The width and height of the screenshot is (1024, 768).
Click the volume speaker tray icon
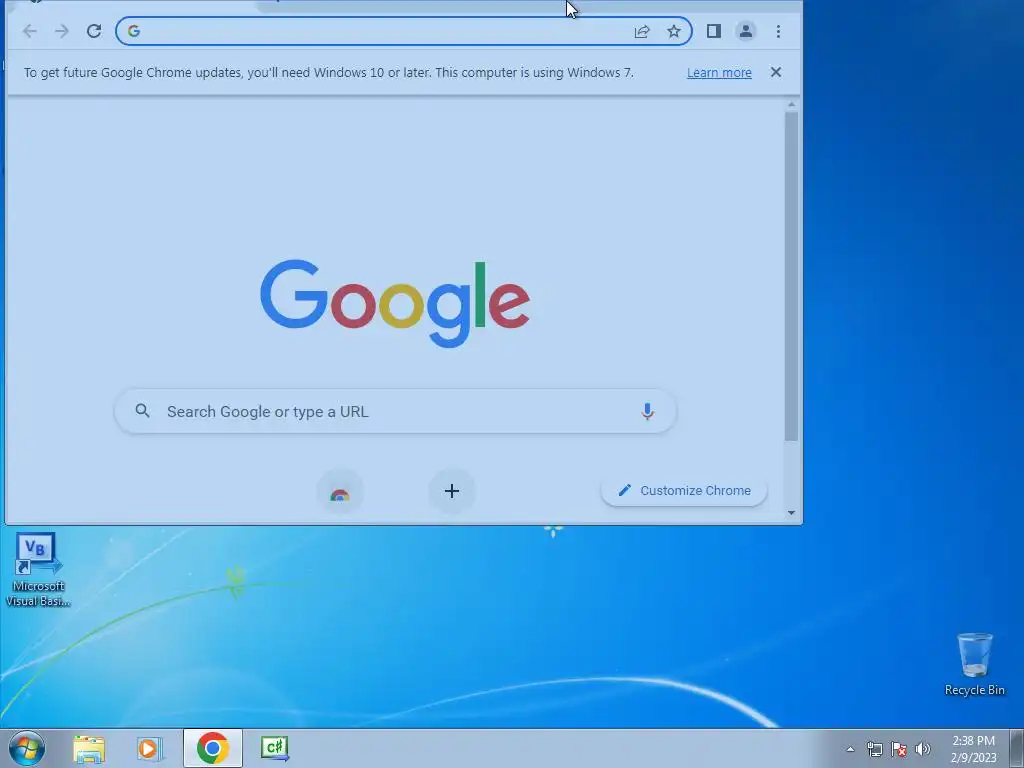[923, 749]
